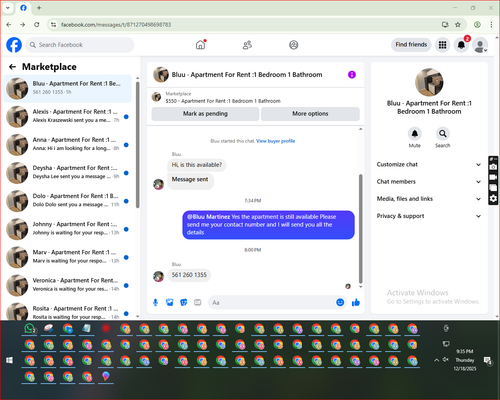The image size is (500, 400).
Task: Click the Chrome profile avatar icon
Action: coord(477,24)
